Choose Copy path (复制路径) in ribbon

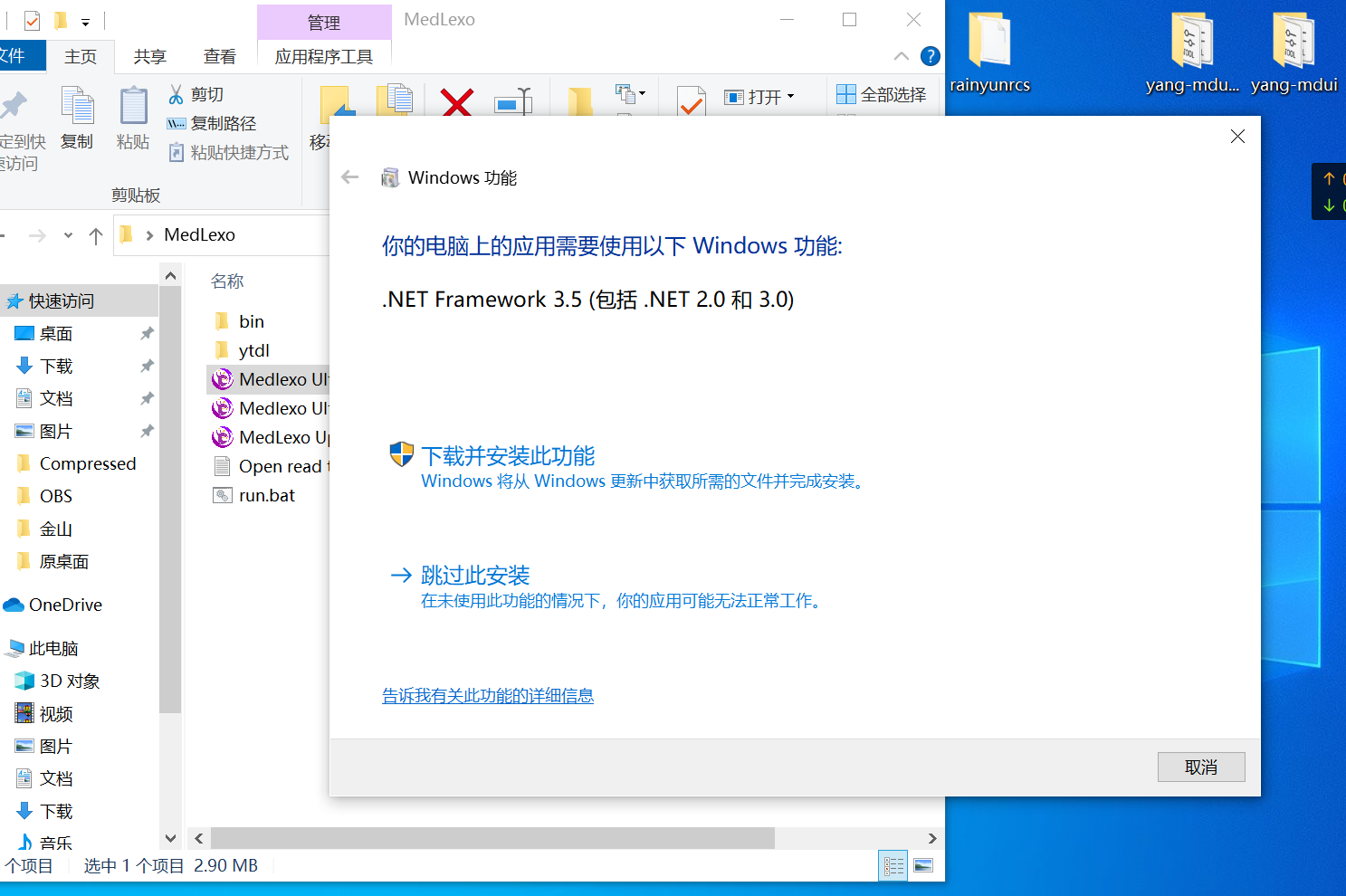pos(212,123)
